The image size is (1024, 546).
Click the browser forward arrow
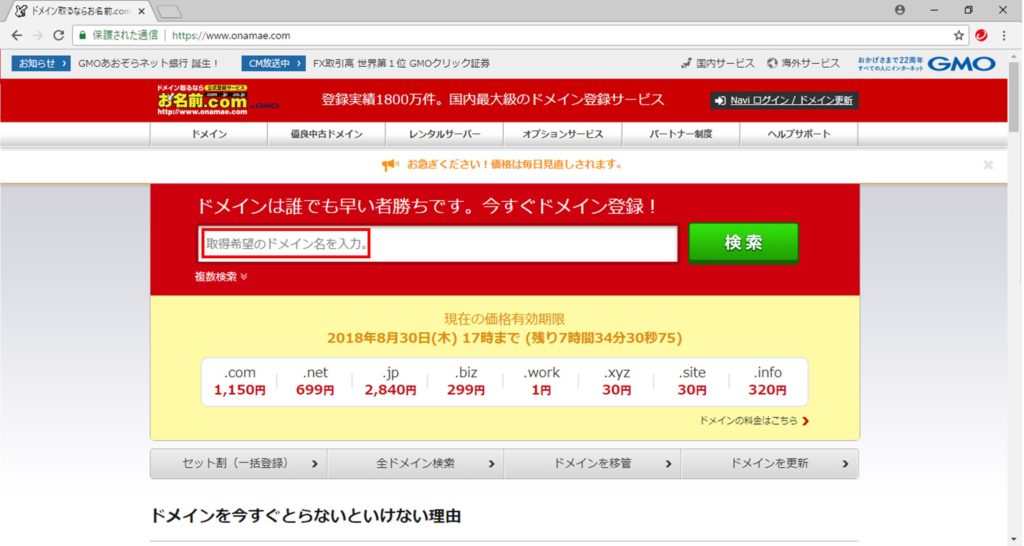38,35
